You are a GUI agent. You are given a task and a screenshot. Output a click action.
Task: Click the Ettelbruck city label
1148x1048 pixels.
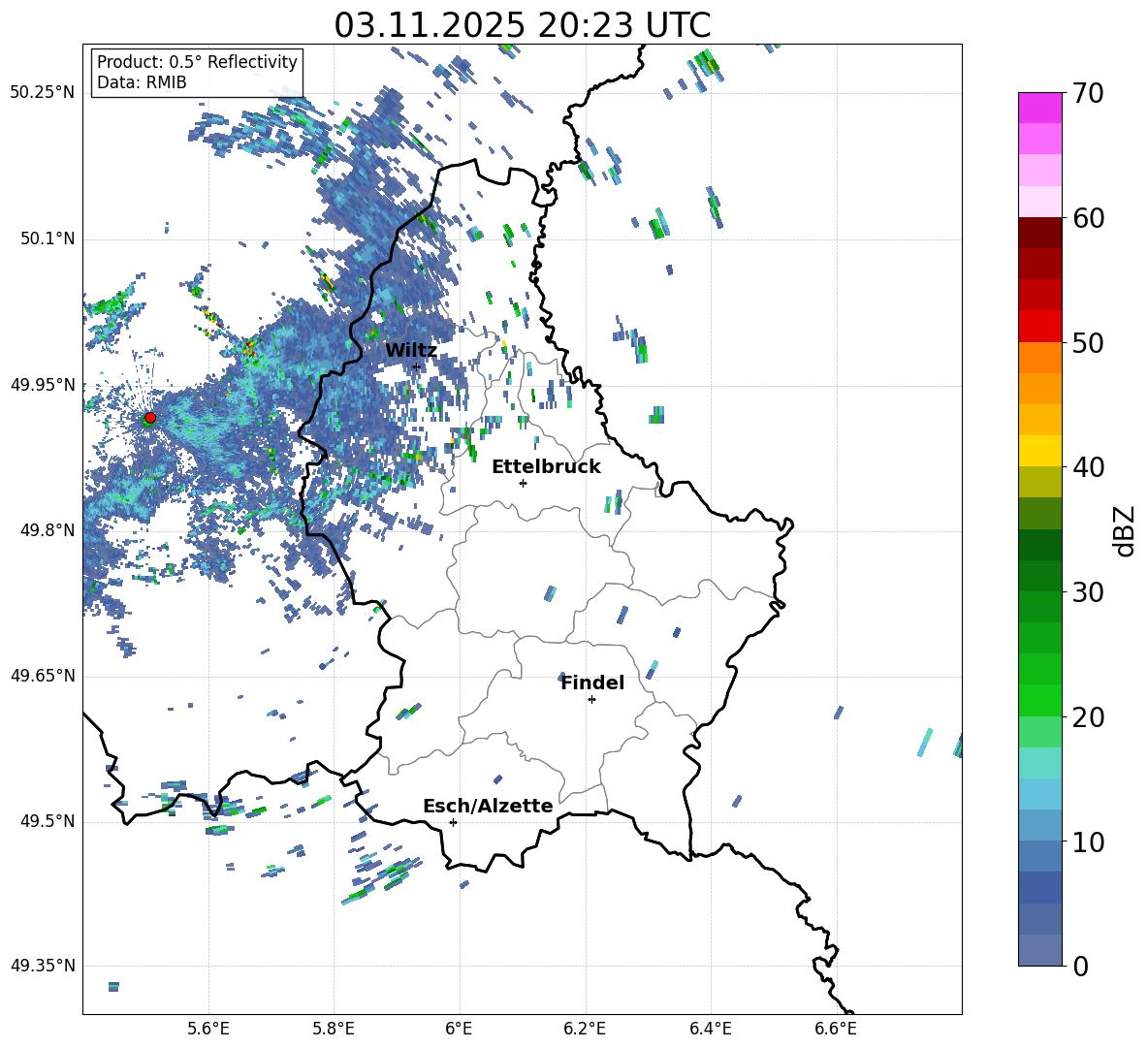coord(546,467)
